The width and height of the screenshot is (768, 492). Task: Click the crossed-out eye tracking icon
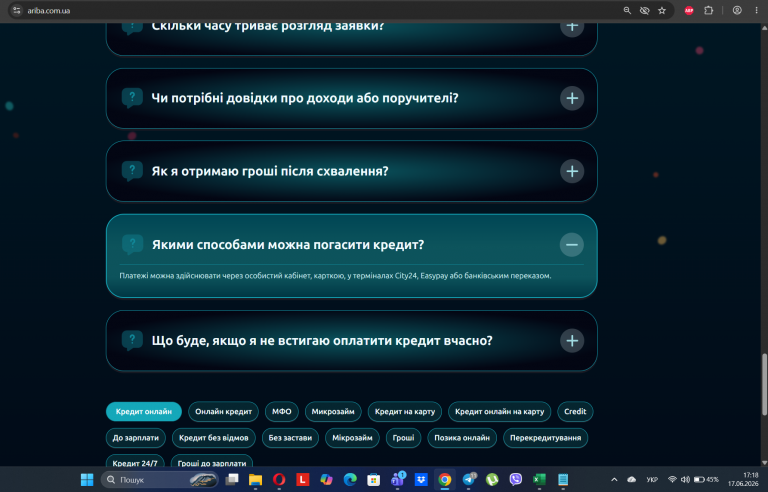pyautogui.click(x=645, y=10)
